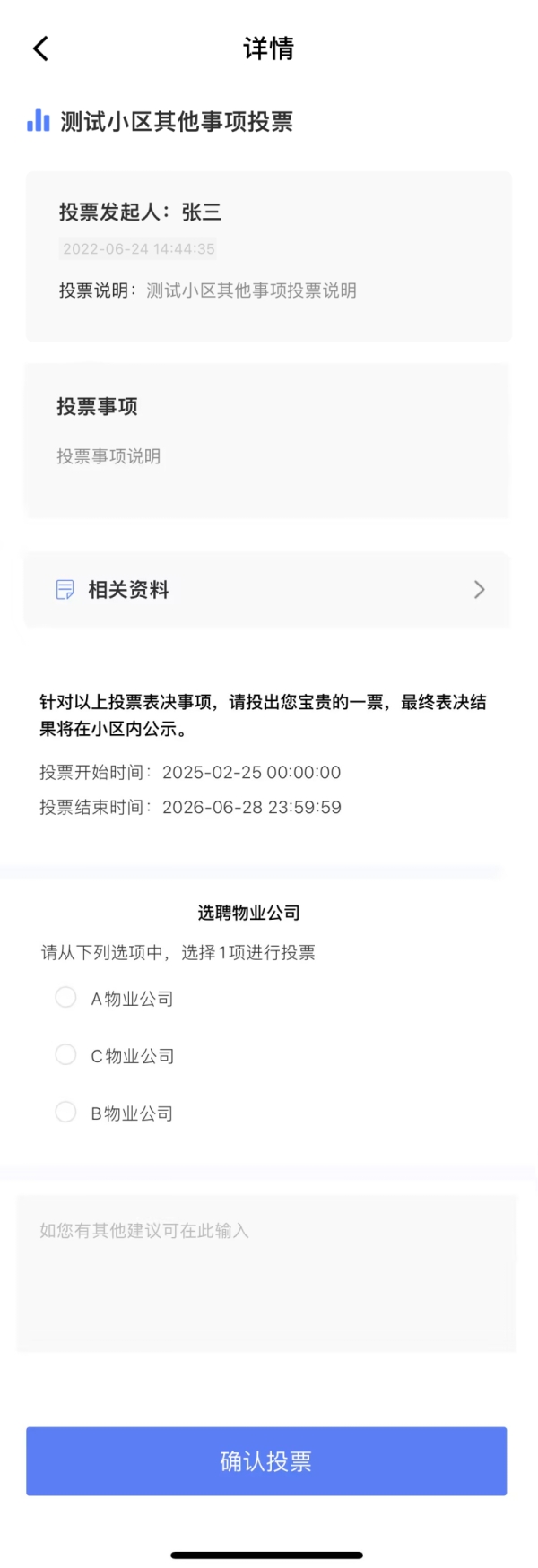Tap the 投票结束时间 date line
Viewport: 538px width, 1568px height.
(190, 807)
